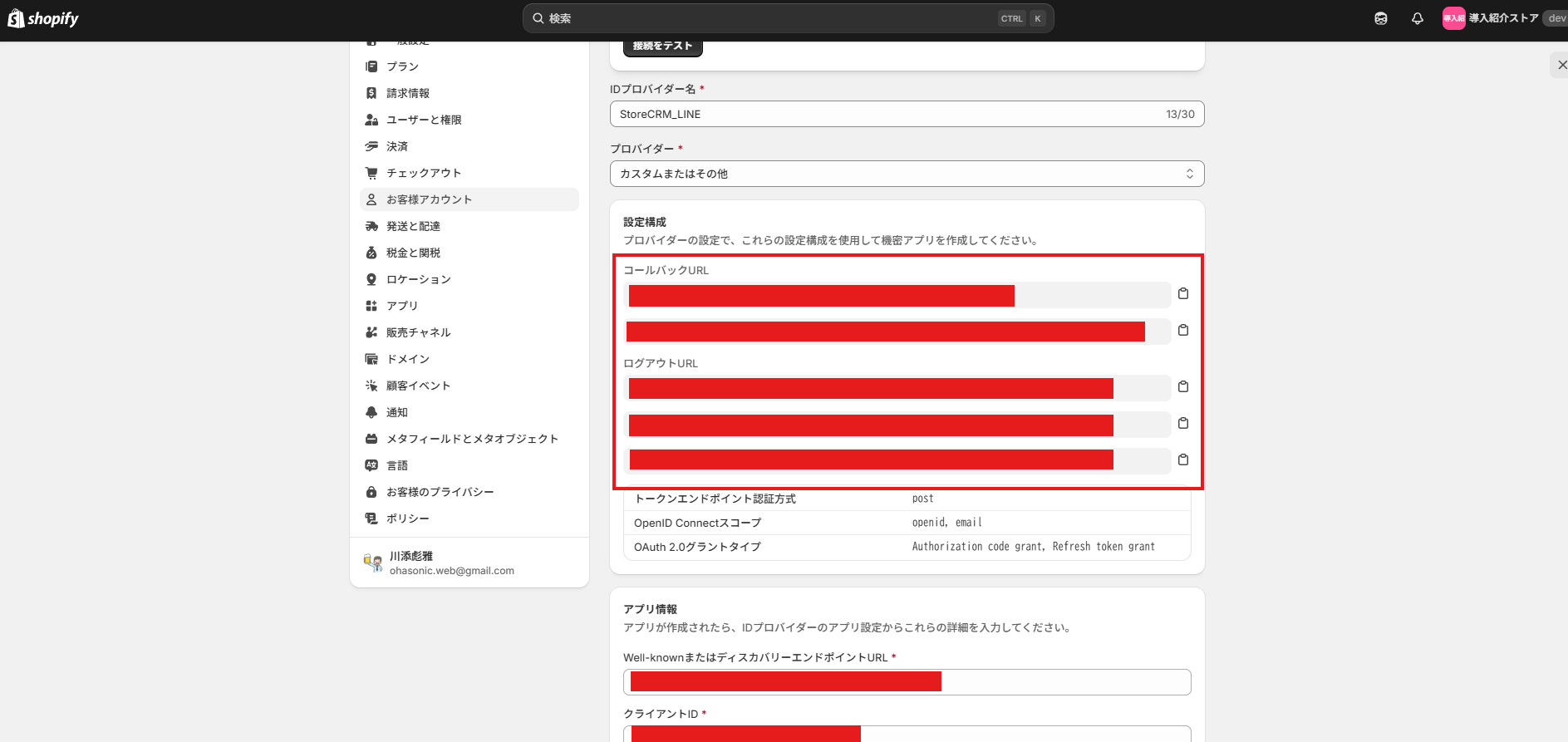Screen dimensions: 1568x742
Task: Click the Sidekick assistant icon in top bar
Action: [x=1380, y=18]
